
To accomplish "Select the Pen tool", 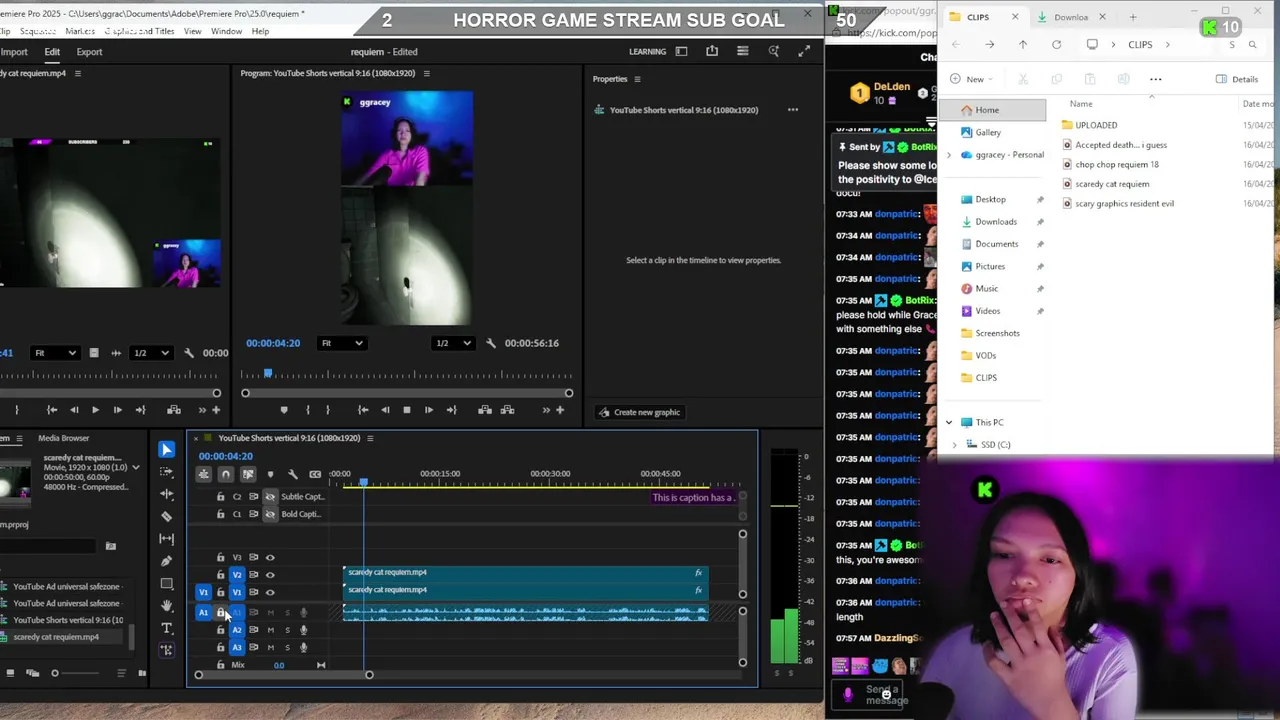I will coord(166,561).
